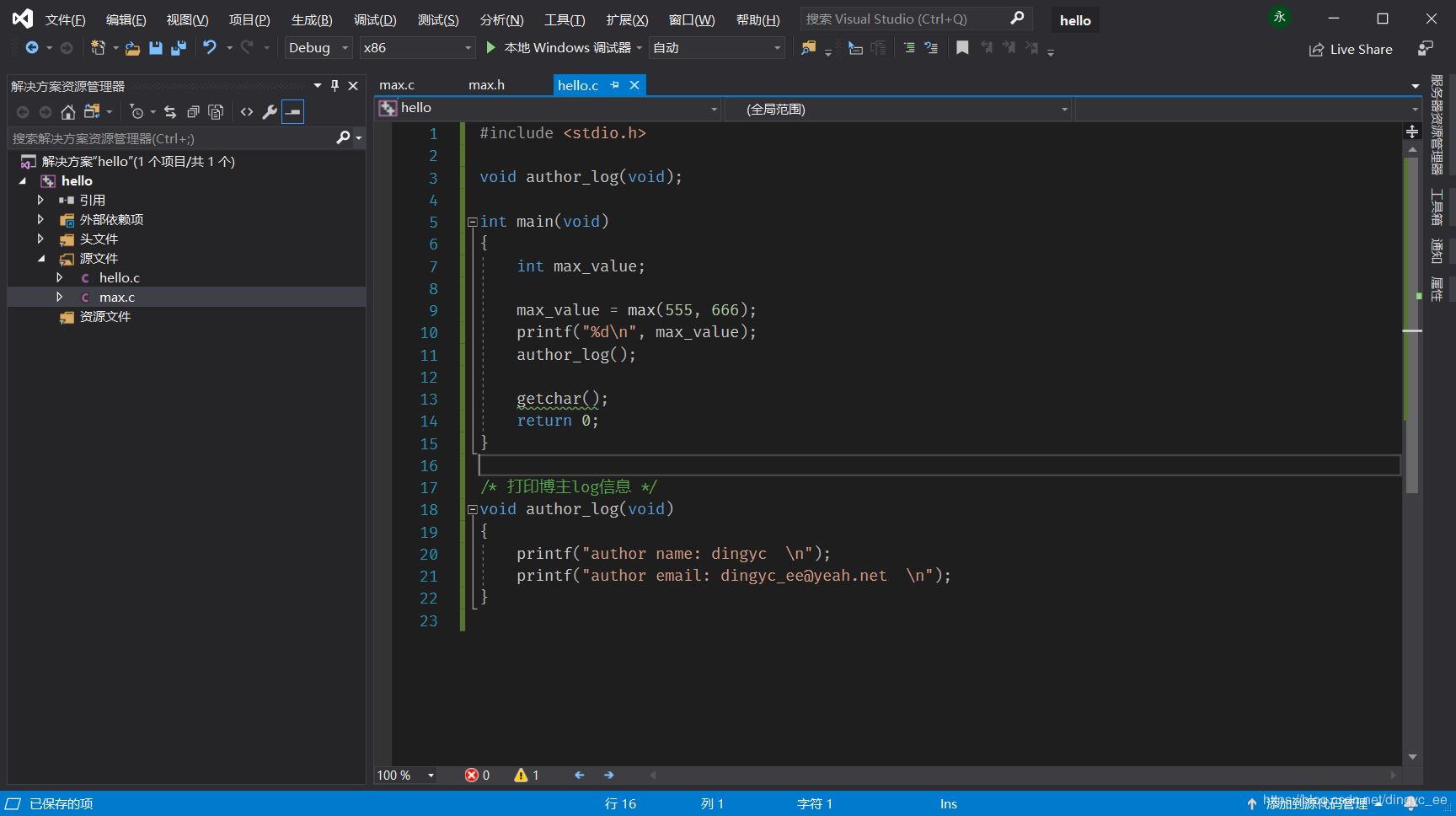Toggle auto-hide pin on Solution Explorer
Screen dimensions: 1456x816
[335, 86]
